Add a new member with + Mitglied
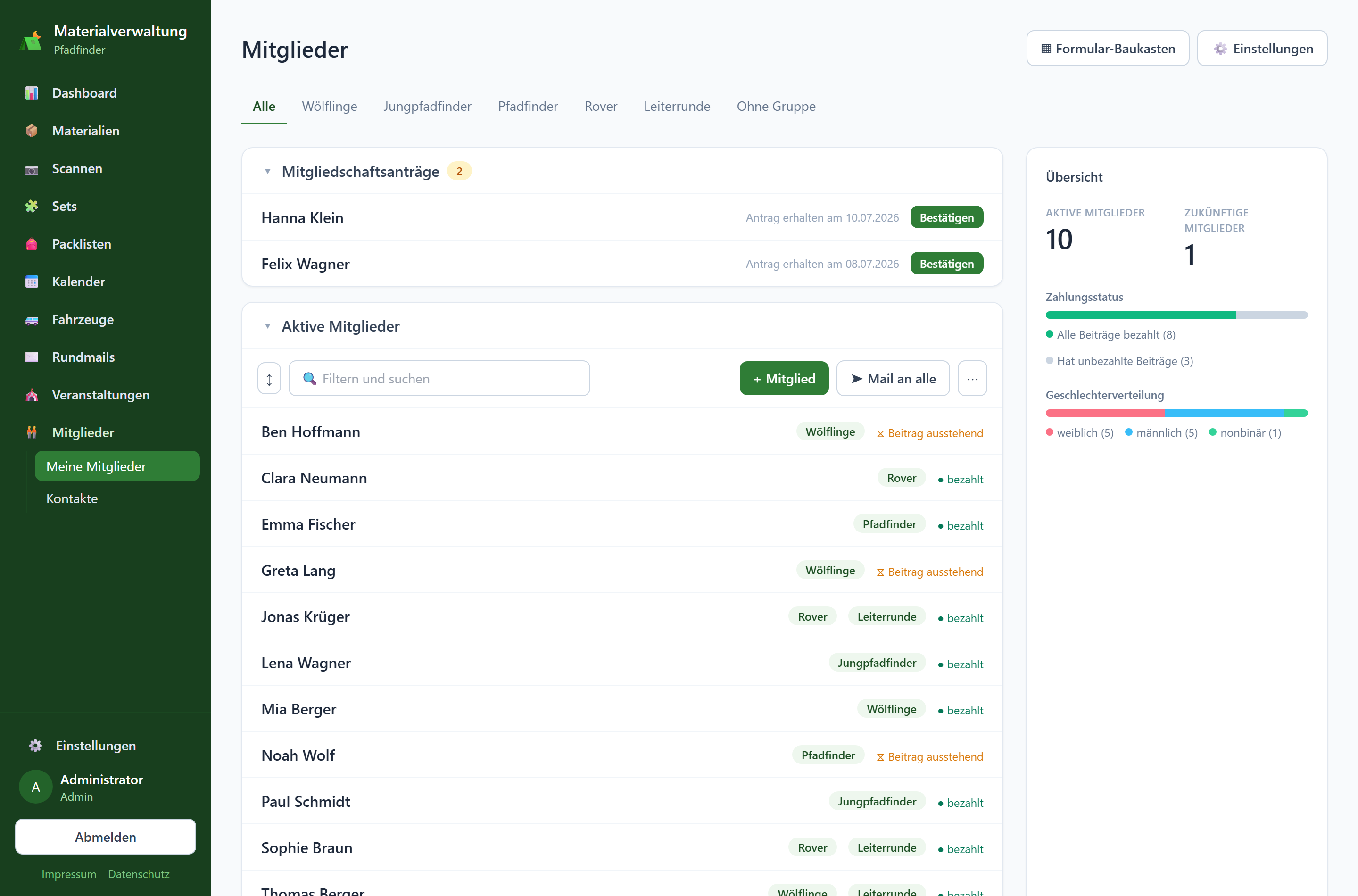The height and width of the screenshot is (896, 1358). (784, 378)
